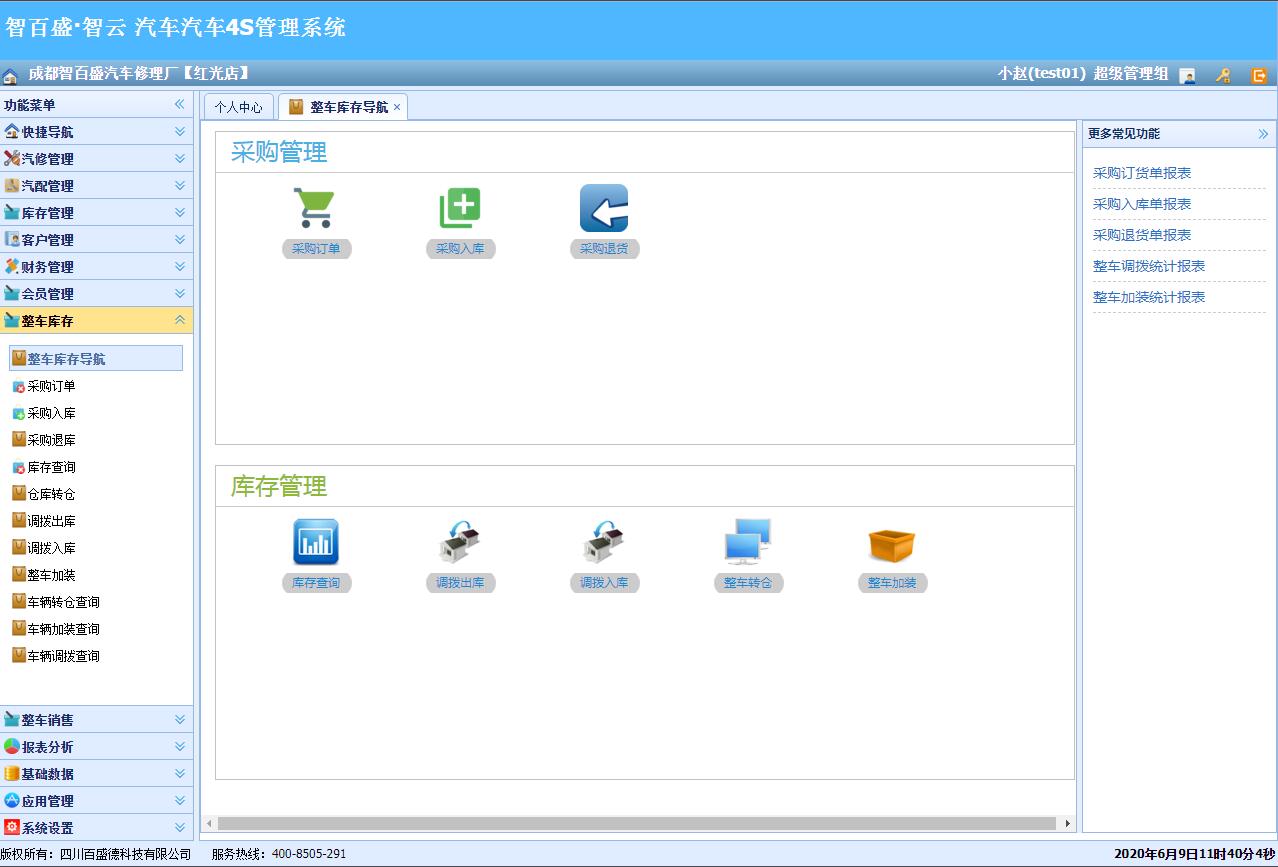Click the horizontal scrollbar thumb

point(637,824)
